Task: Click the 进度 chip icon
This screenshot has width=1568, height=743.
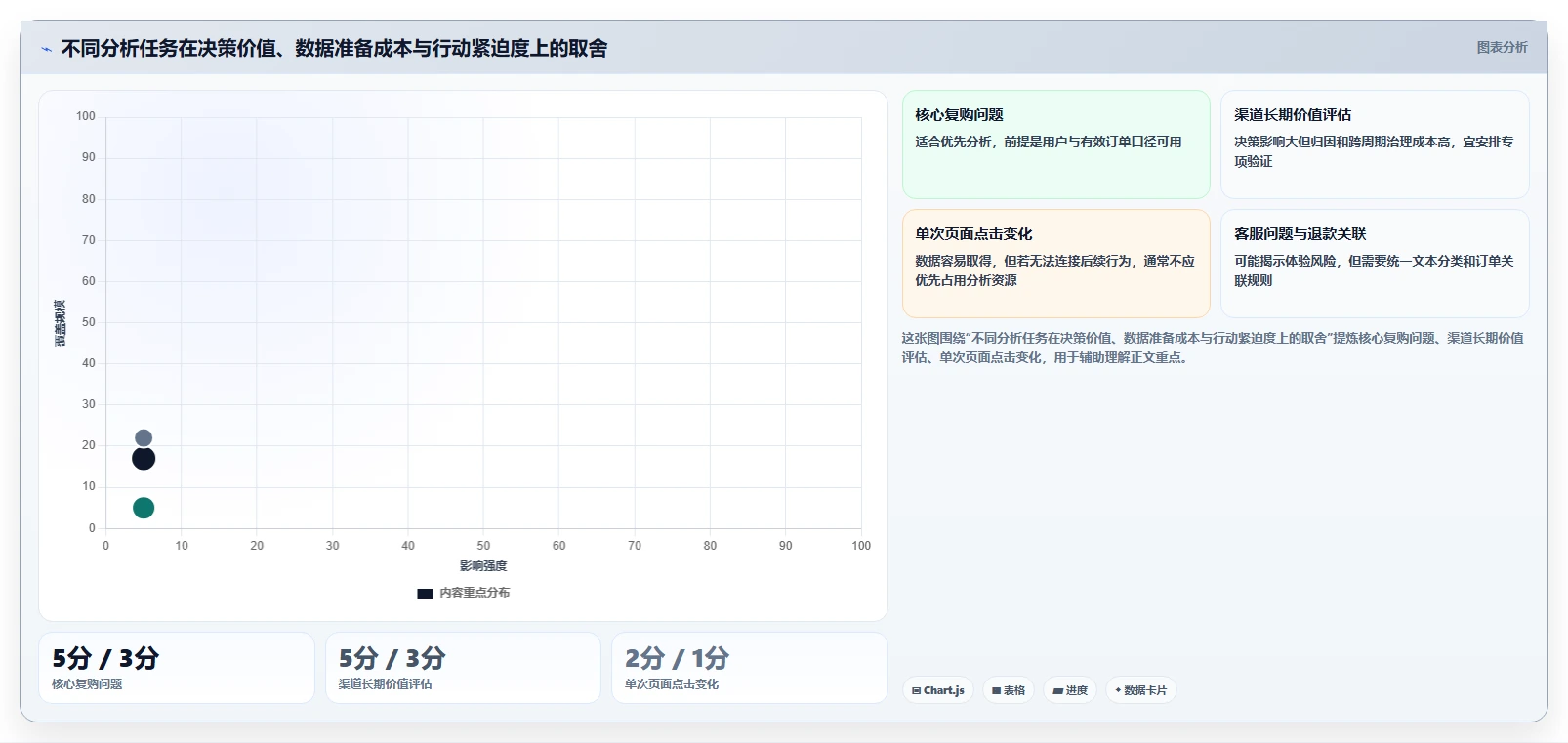Action: pos(1057,690)
